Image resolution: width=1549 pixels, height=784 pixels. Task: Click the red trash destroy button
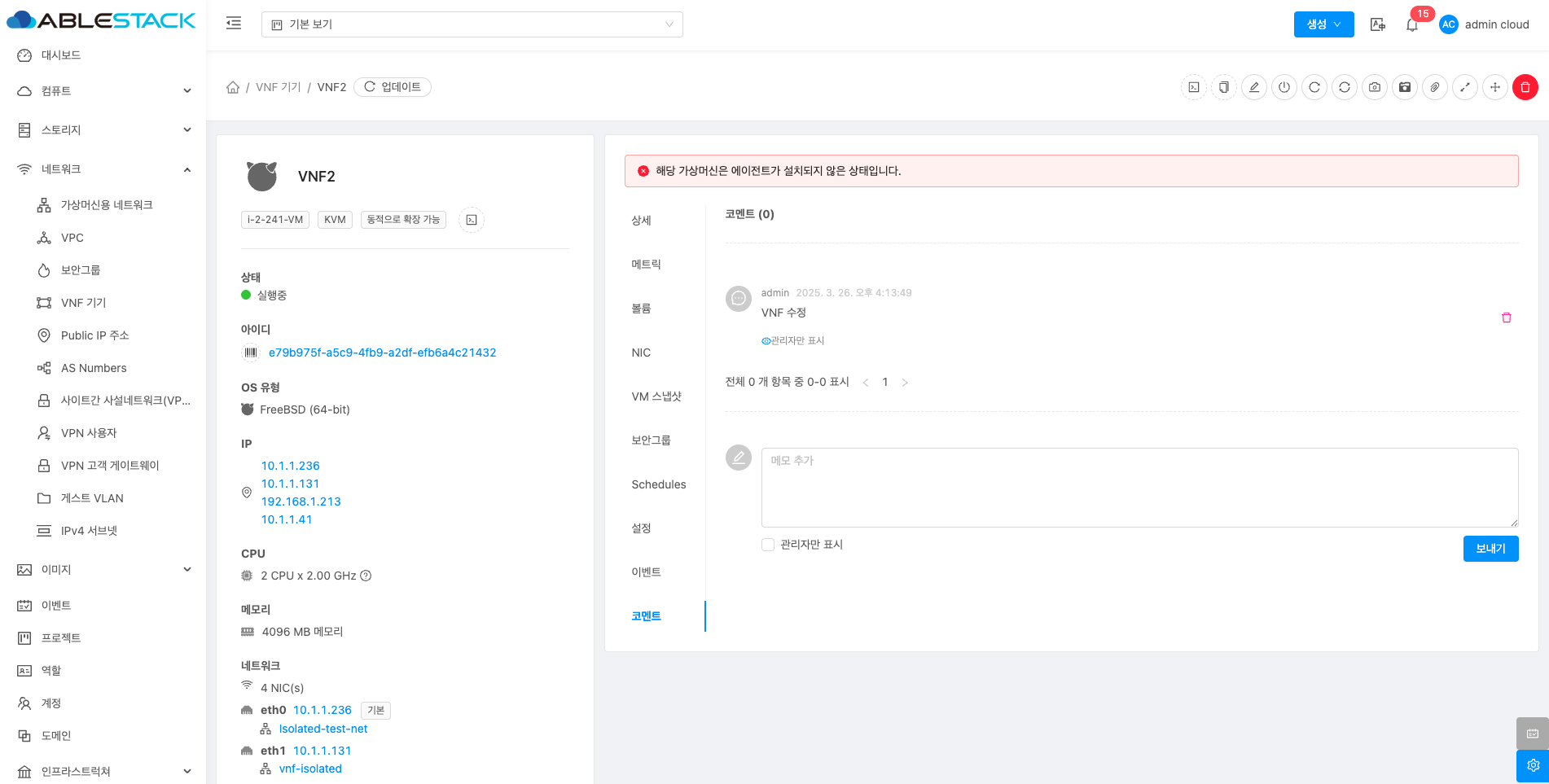point(1525,87)
